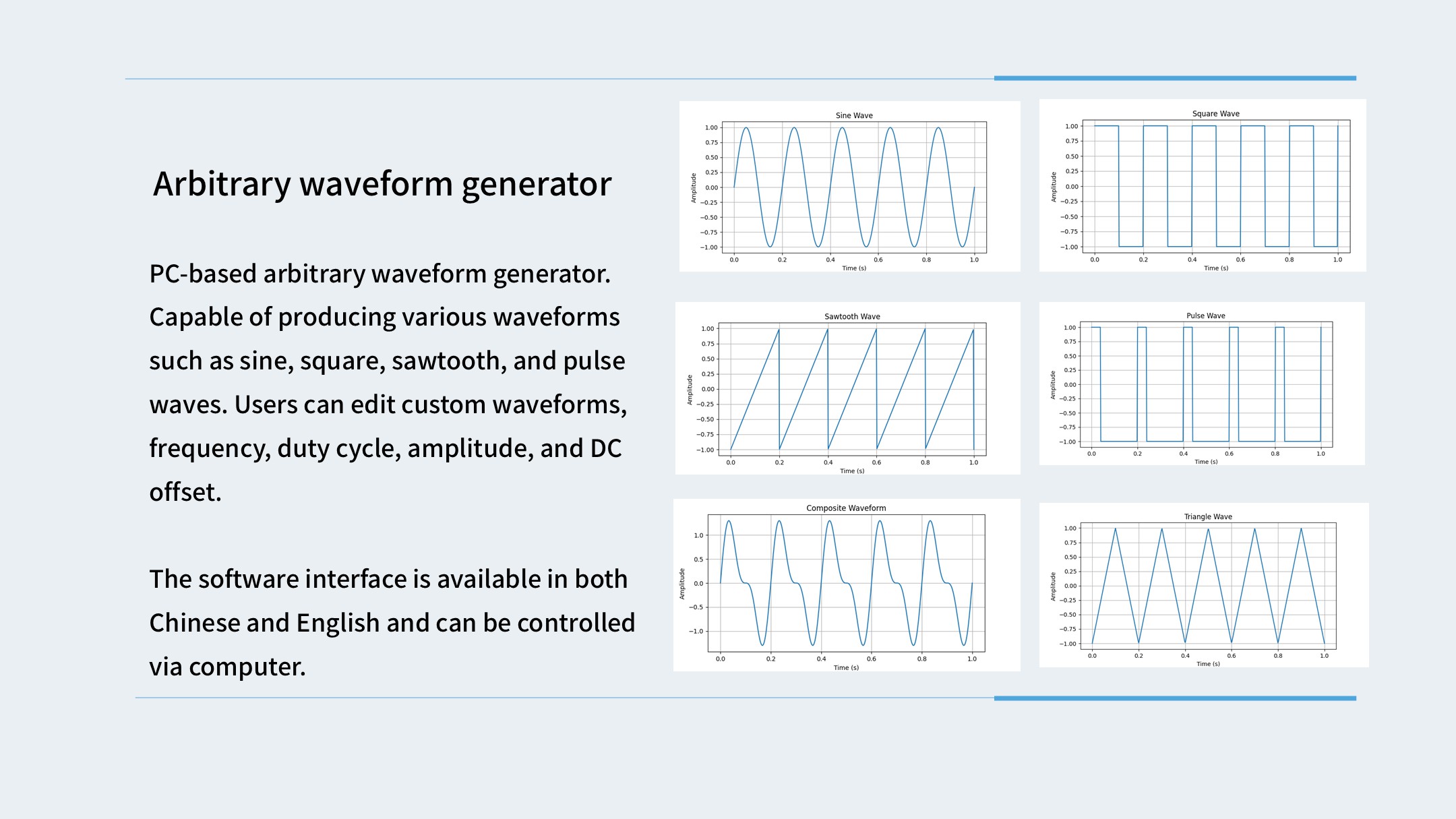
Task: Click the 'Pulse Wave' chart title
Action: 1206,315
